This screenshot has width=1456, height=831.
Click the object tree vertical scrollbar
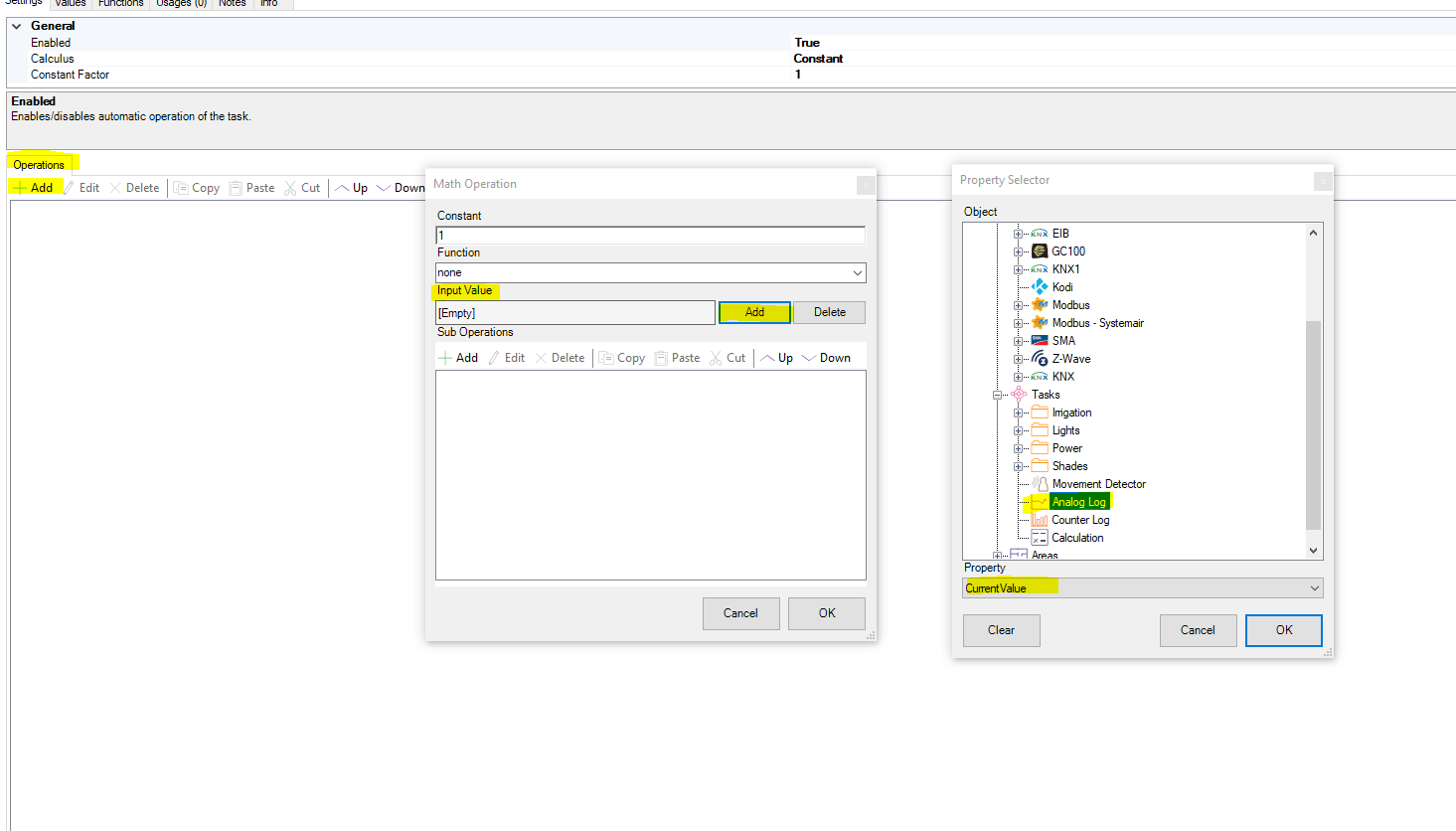(x=1313, y=425)
